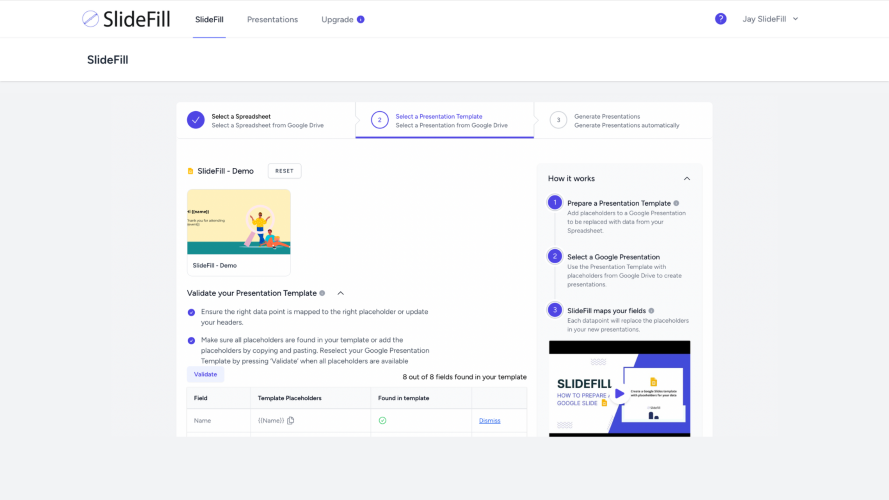Open the Presentations nav tab

click(272, 19)
